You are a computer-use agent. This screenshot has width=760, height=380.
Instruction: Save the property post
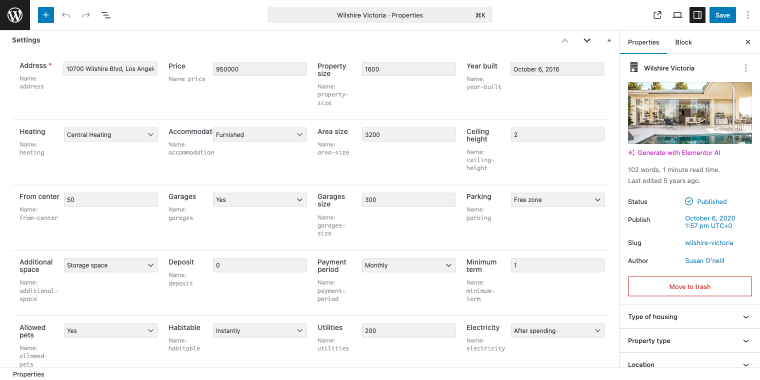[x=722, y=15]
